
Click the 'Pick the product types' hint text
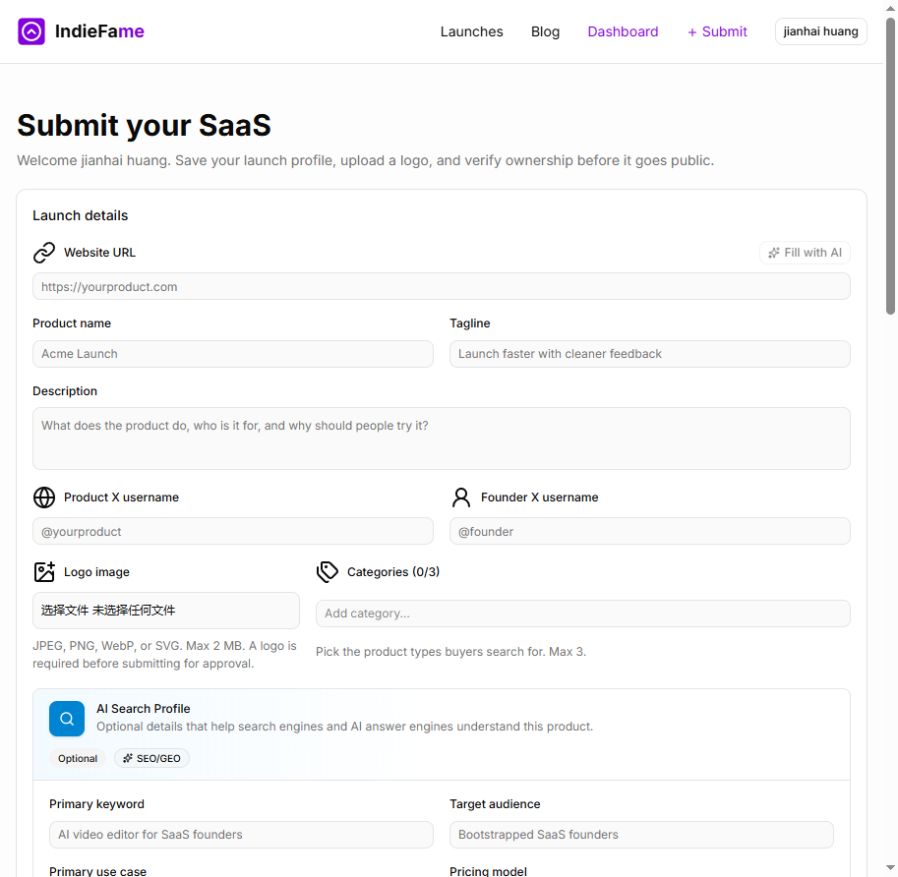pyautogui.click(x=451, y=651)
